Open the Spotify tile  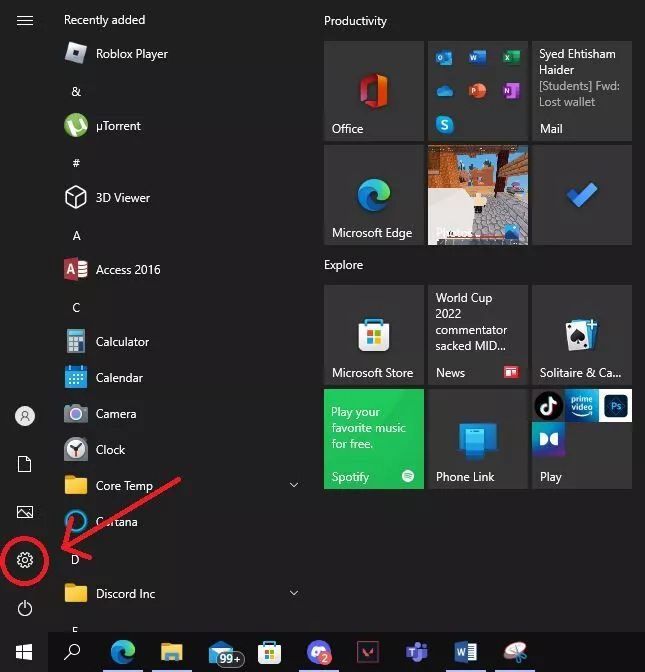click(373, 439)
